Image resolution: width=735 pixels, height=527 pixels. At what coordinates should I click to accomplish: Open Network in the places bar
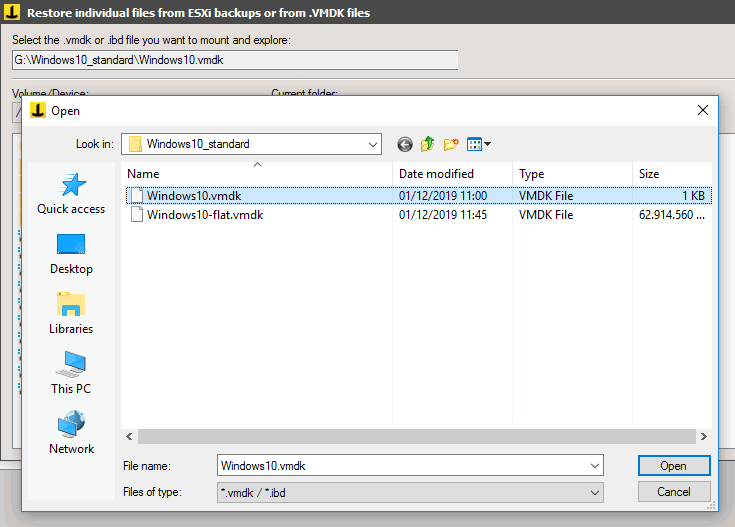71,432
